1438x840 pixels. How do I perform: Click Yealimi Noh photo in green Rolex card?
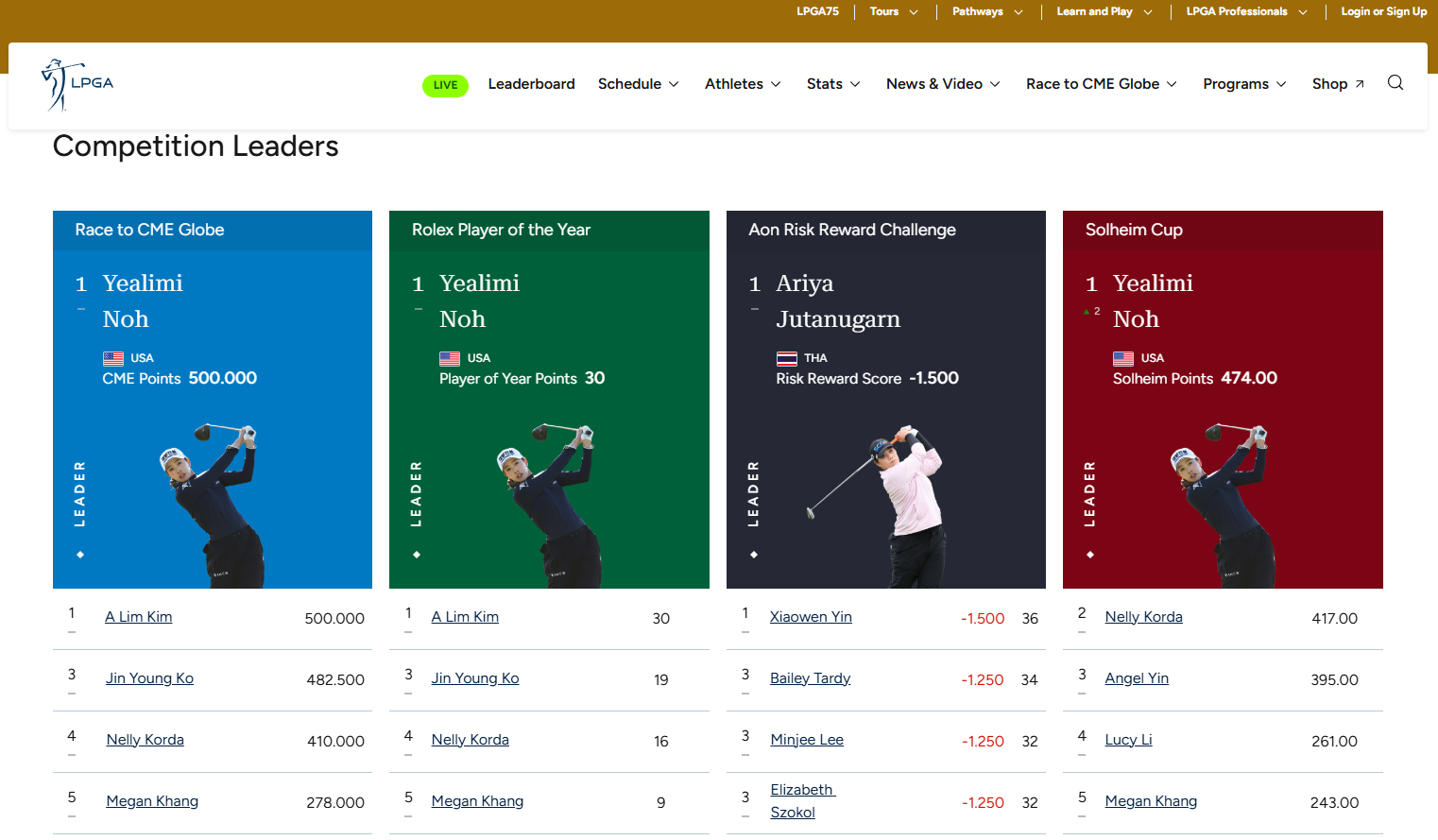[x=550, y=506]
